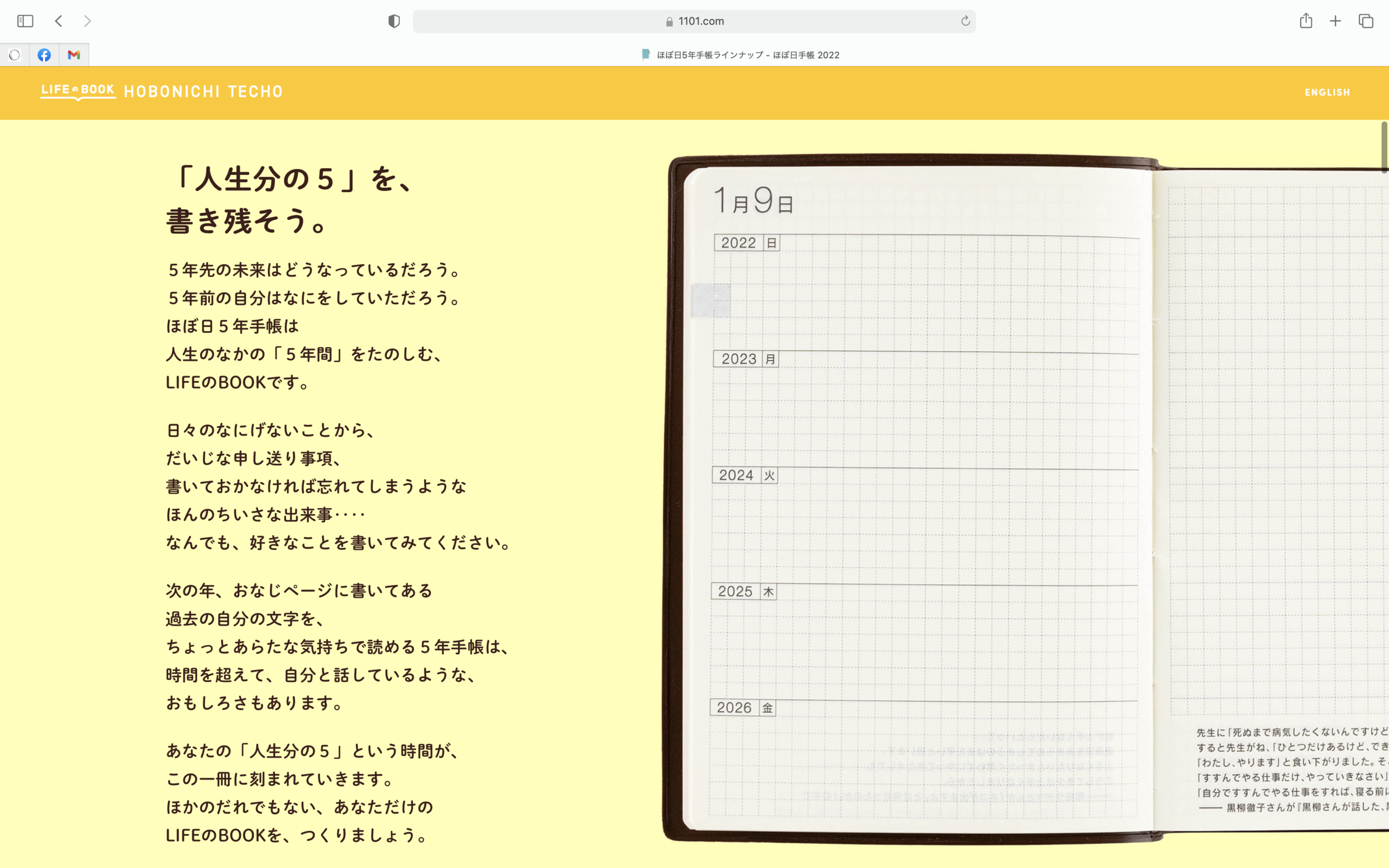Click the page's vertical scrollbar
The image size is (1389, 868).
point(1385,147)
